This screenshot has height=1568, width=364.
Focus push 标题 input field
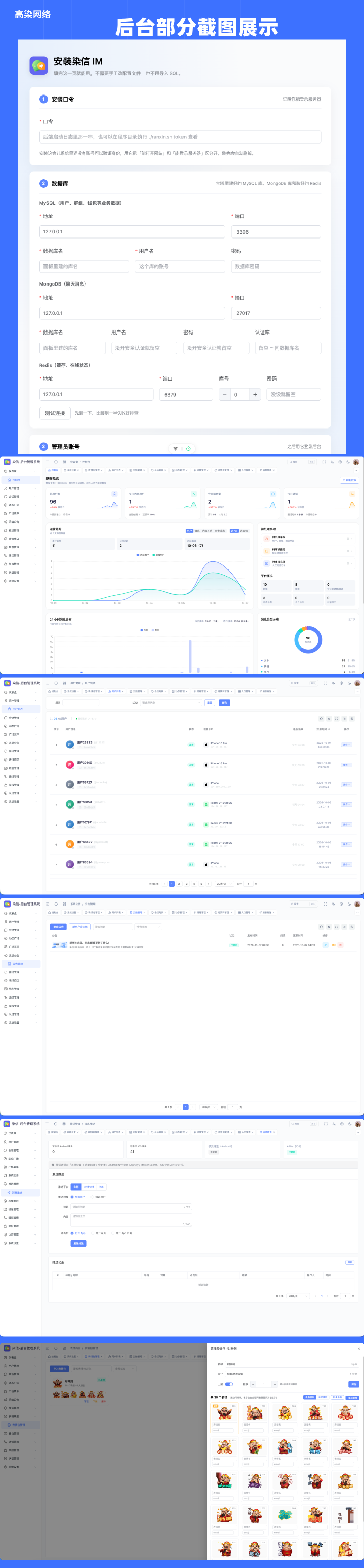(x=131, y=1206)
